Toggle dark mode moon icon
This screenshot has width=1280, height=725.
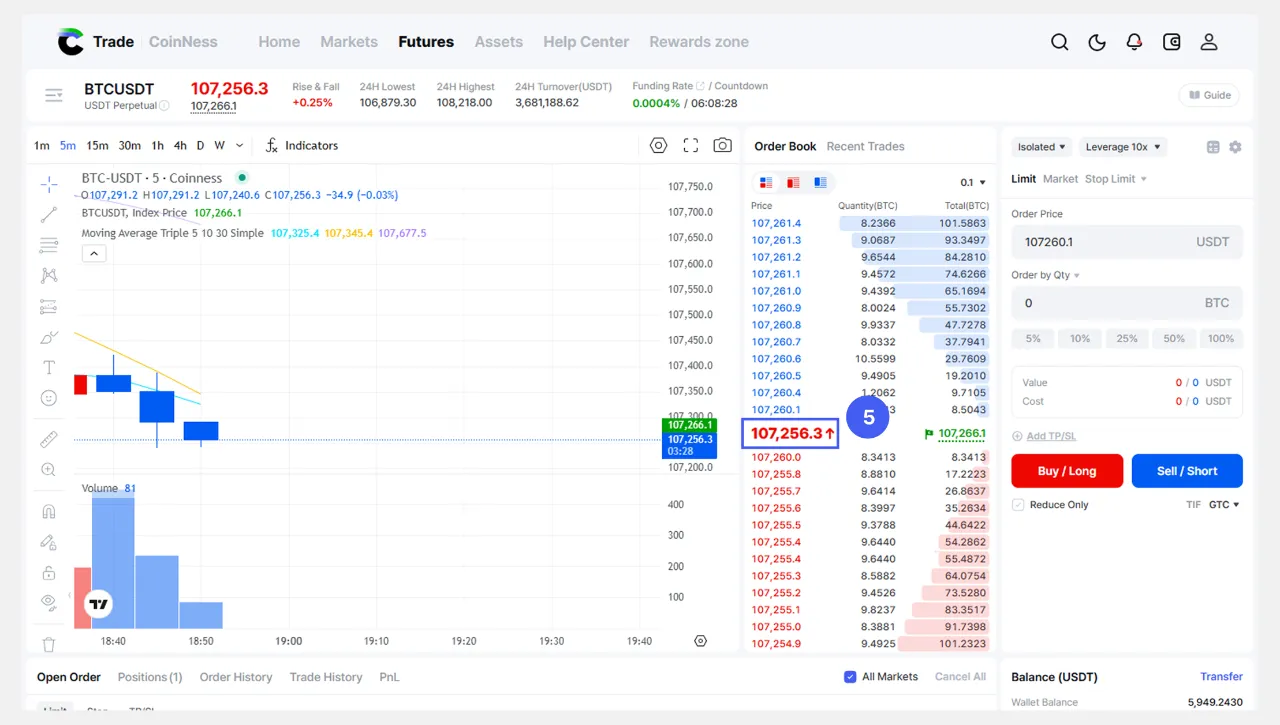(x=1097, y=42)
